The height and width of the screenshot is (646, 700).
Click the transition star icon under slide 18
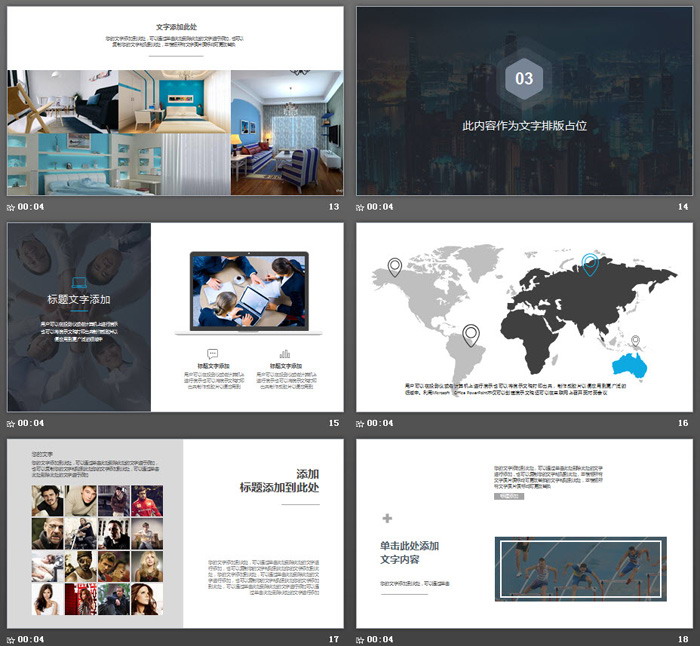[361, 639]
